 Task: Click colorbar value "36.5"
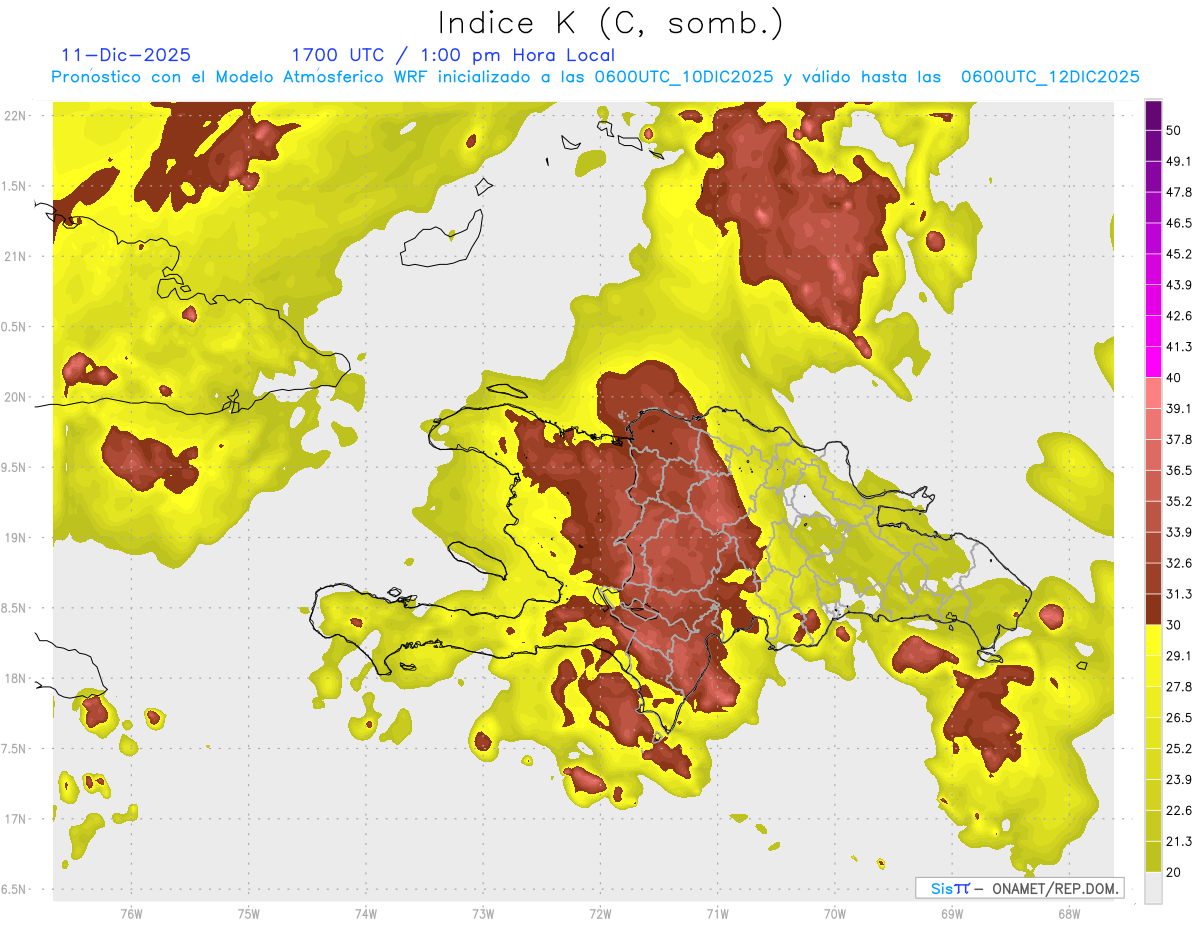(1180, 471)
